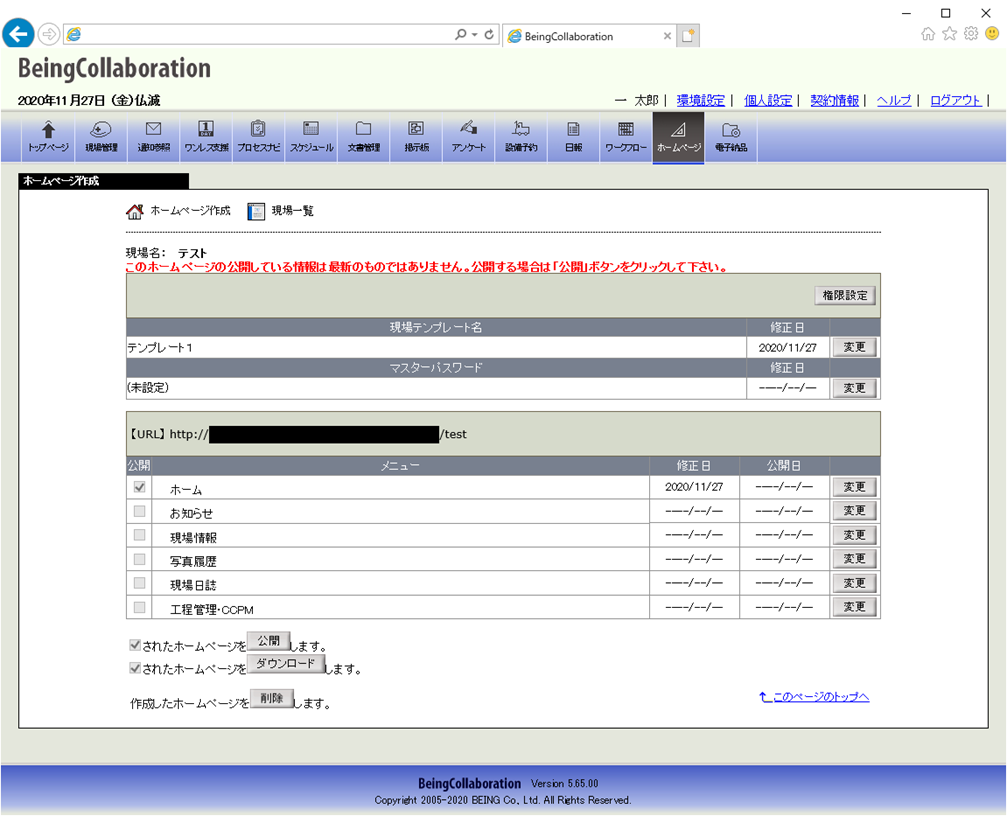Open the address bar search dropdown arrow
Image resolution: width=1007 pixels, height=816 pixels.
[475, 35]
